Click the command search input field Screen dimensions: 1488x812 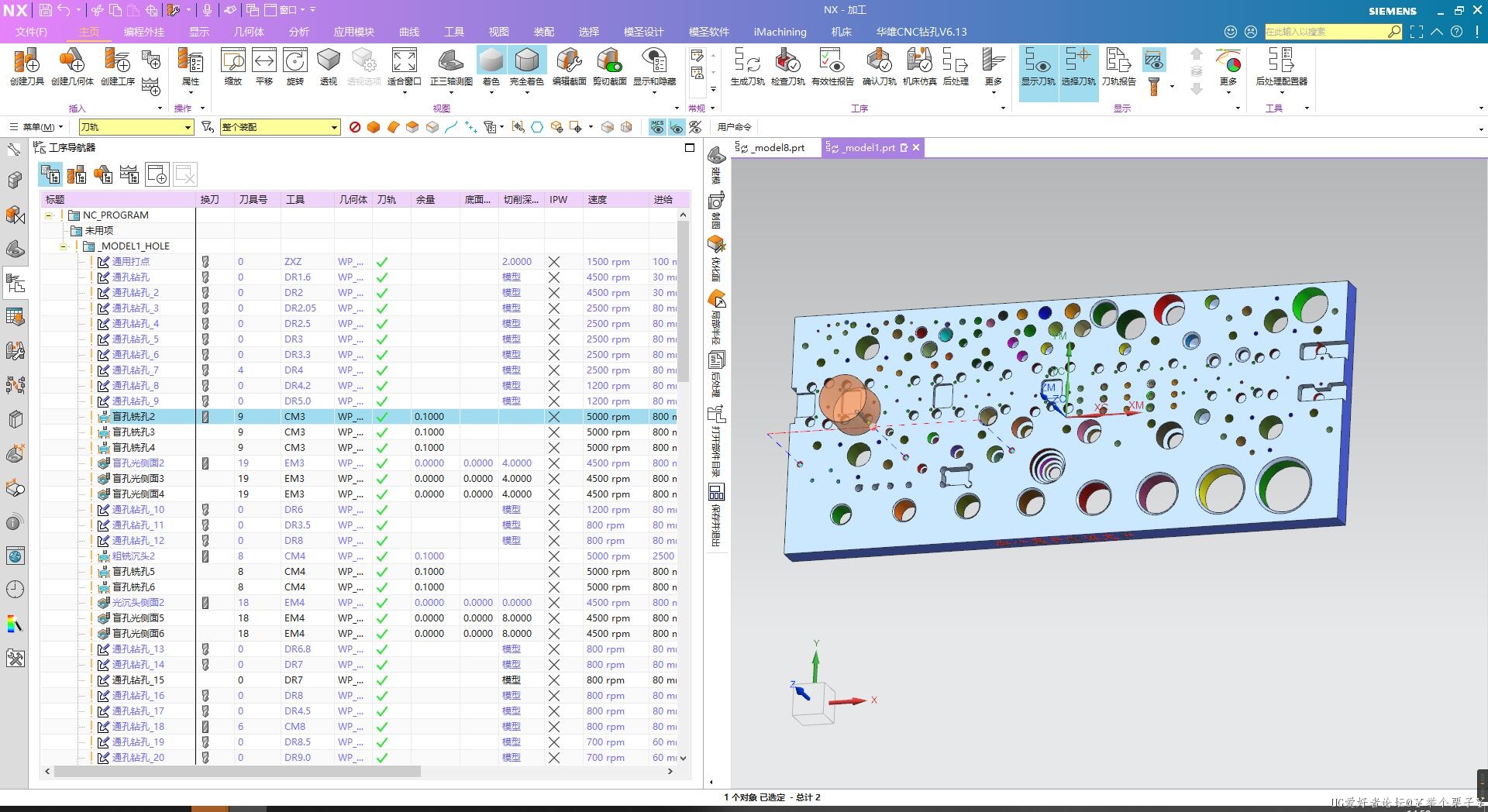[x=1325, y=32]
